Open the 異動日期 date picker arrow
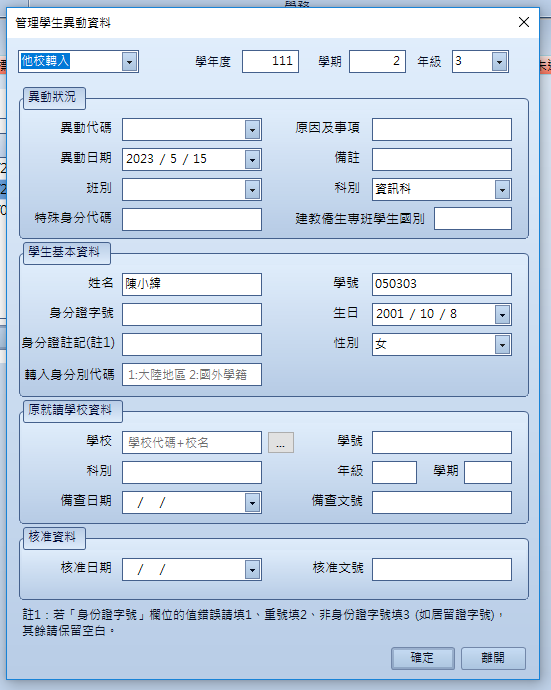 pos(252,160)
